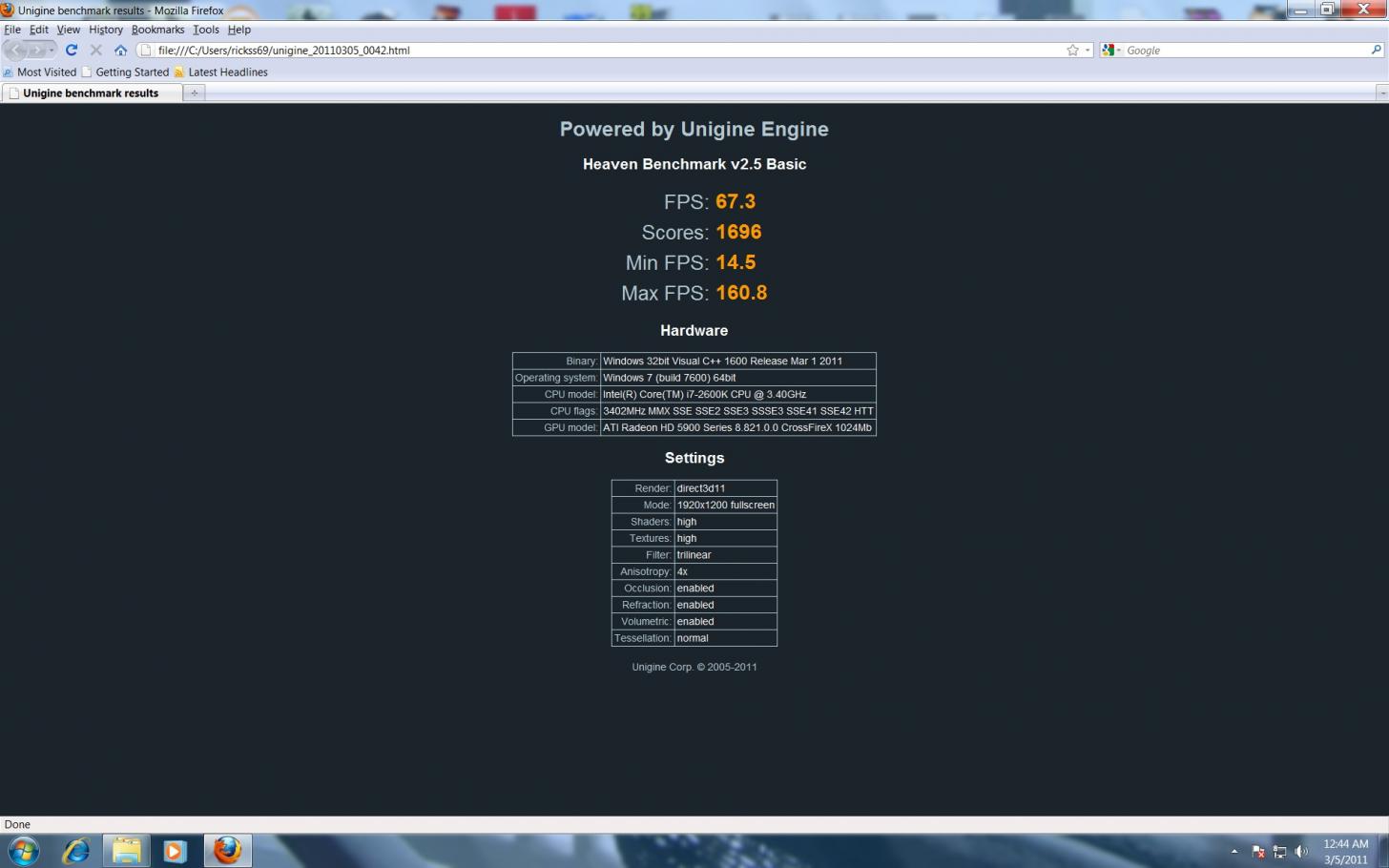Click the Max FPS value 160.8
1389x868 pixels.
(x=741, y=294)
